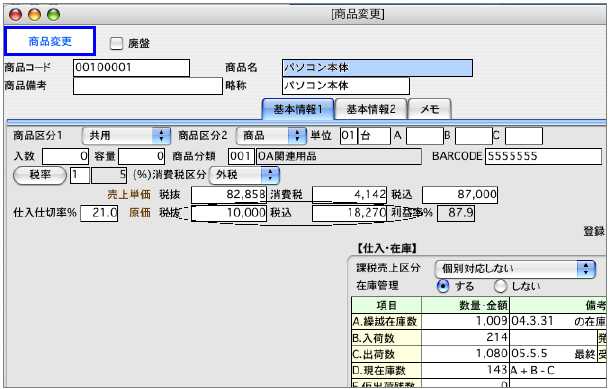The width and height of the screenshot is (608, 389).
Task: Click the BARCODE field with 5555555
Action: click(543, 156)
